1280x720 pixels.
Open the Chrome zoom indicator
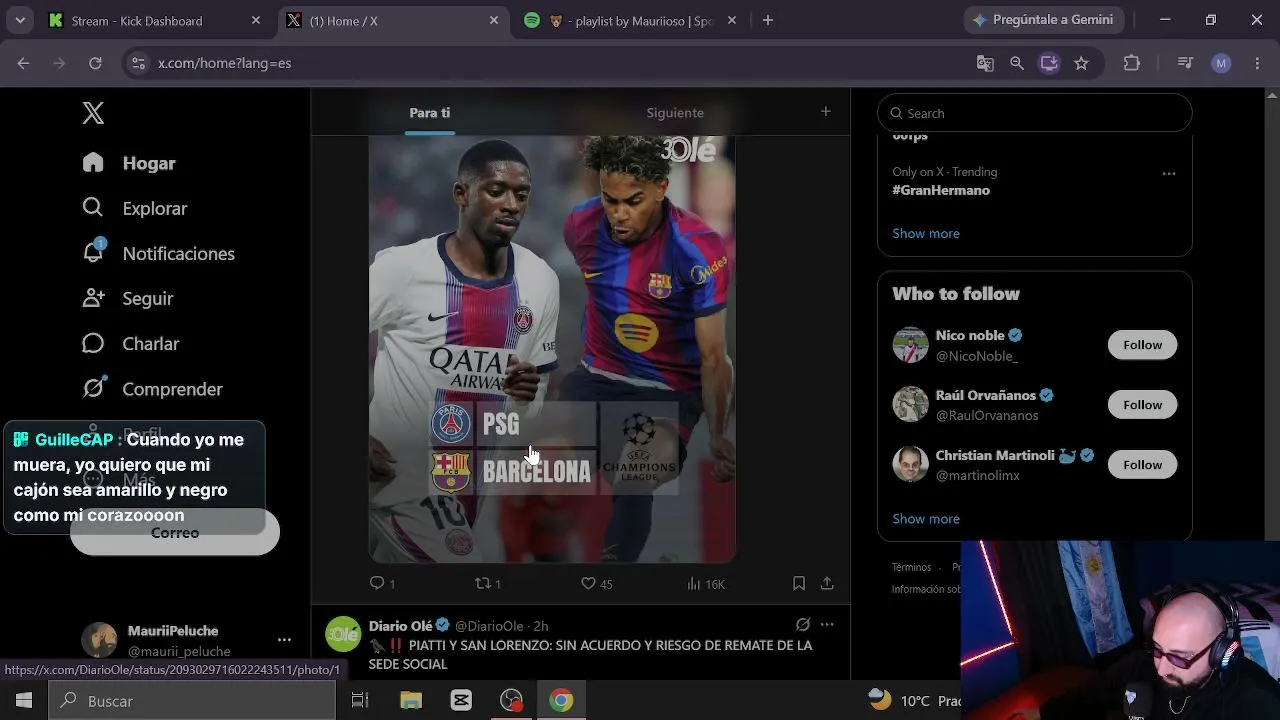click(1017, 63)
